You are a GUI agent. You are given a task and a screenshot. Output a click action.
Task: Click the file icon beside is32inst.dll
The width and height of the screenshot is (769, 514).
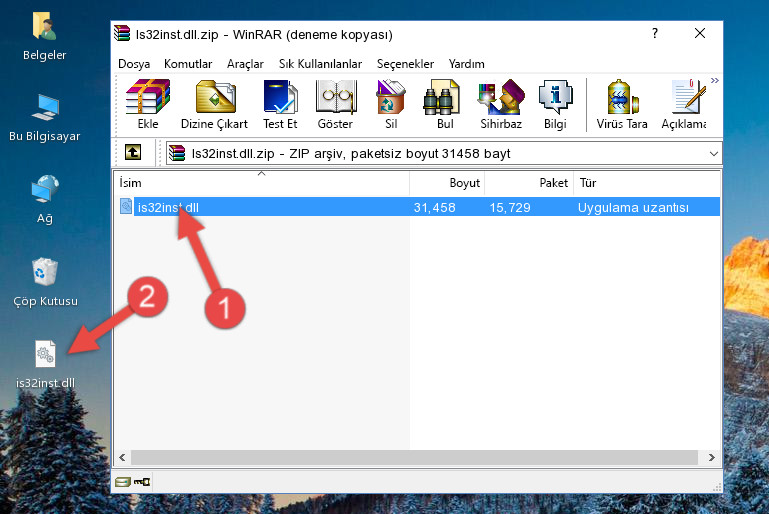(126, 206)
